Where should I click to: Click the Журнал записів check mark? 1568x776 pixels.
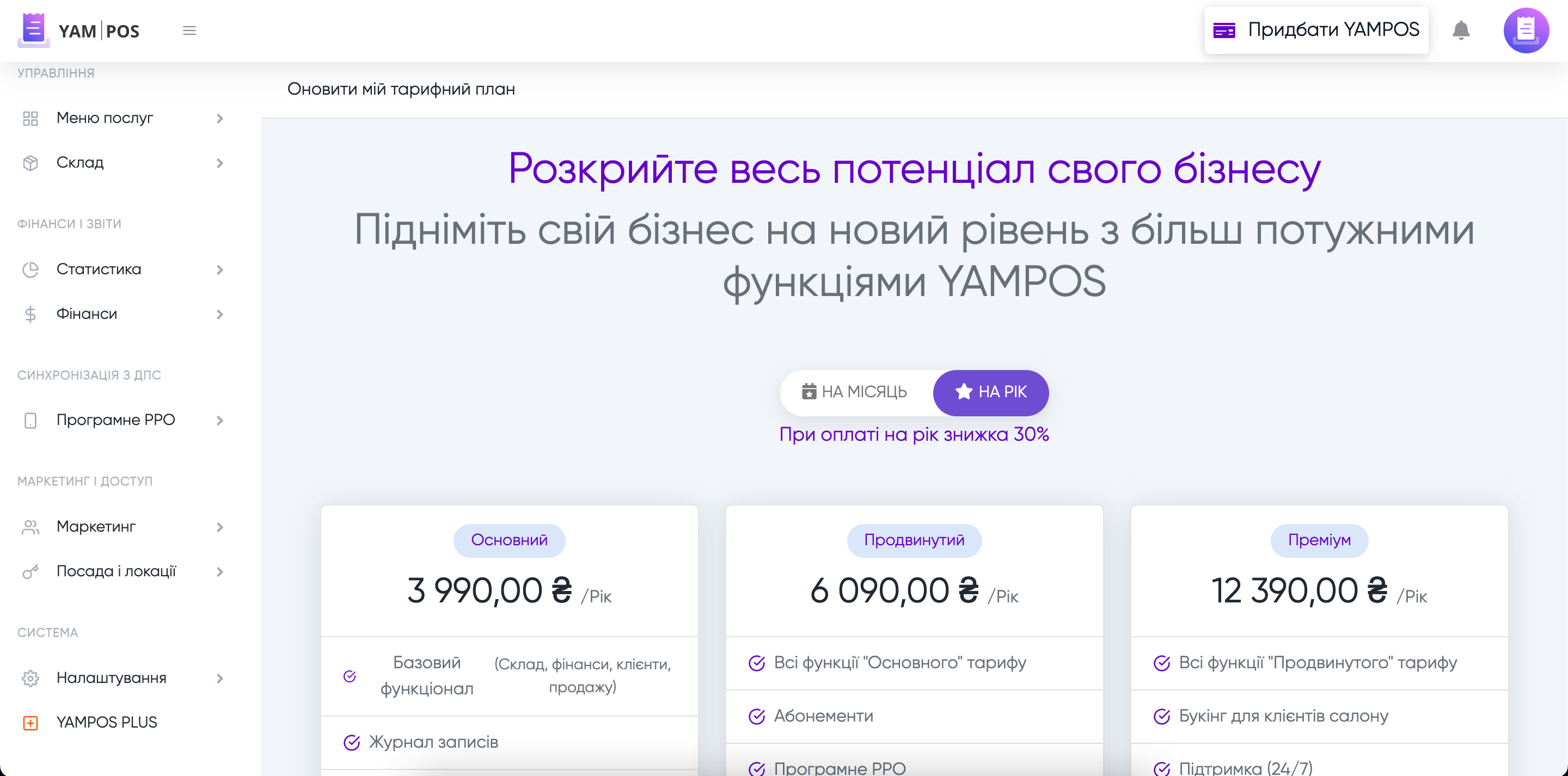[x=351, y=742]
